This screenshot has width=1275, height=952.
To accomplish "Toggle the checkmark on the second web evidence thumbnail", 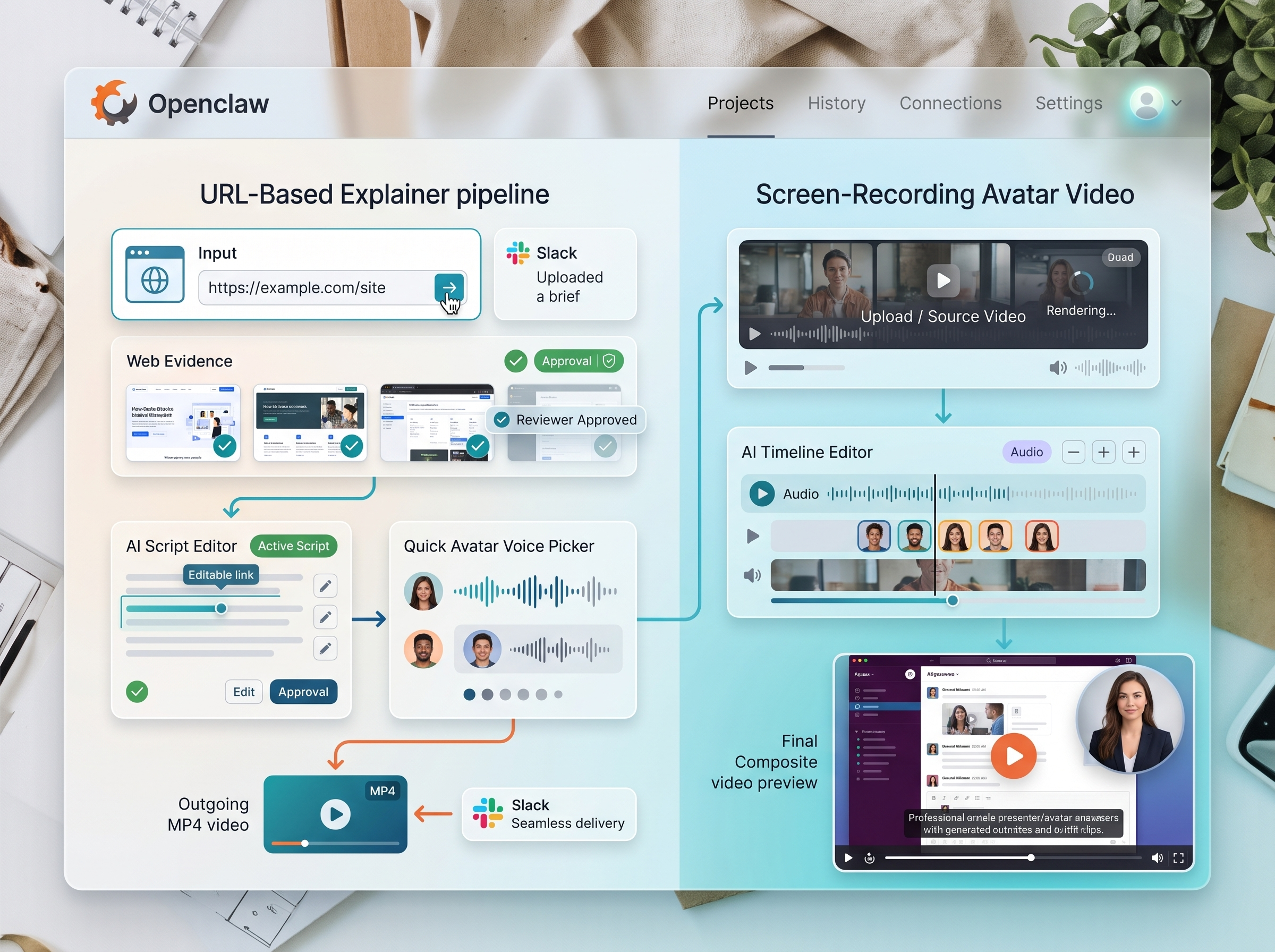I will coord(352,446).
